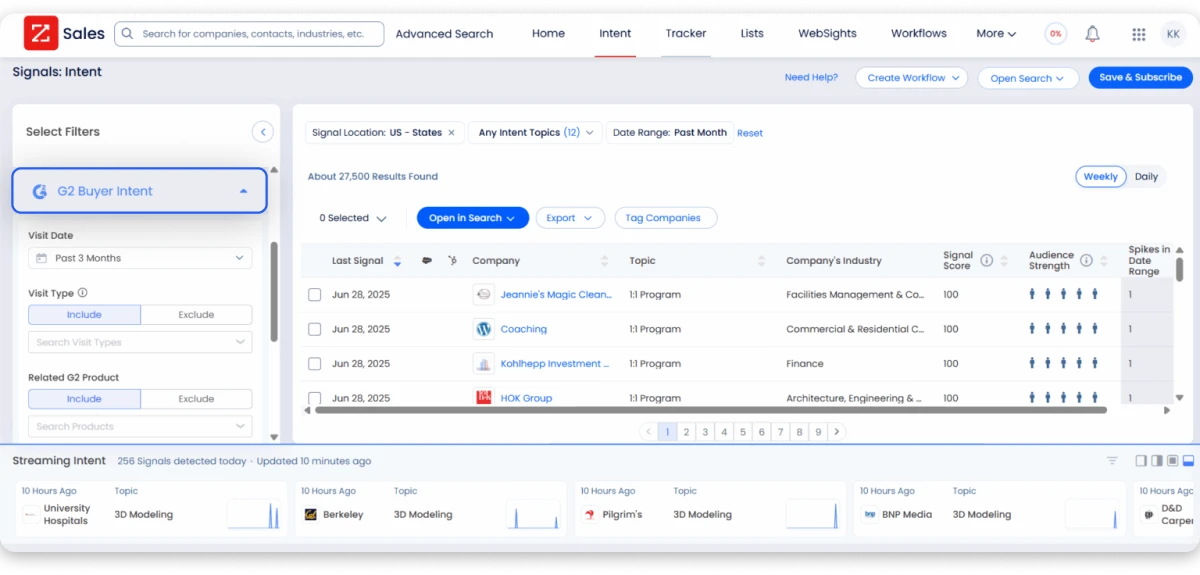This screenshot has width=1200, height=575.
Task: Click the Audience Strength info icon
Action: 1086,261
